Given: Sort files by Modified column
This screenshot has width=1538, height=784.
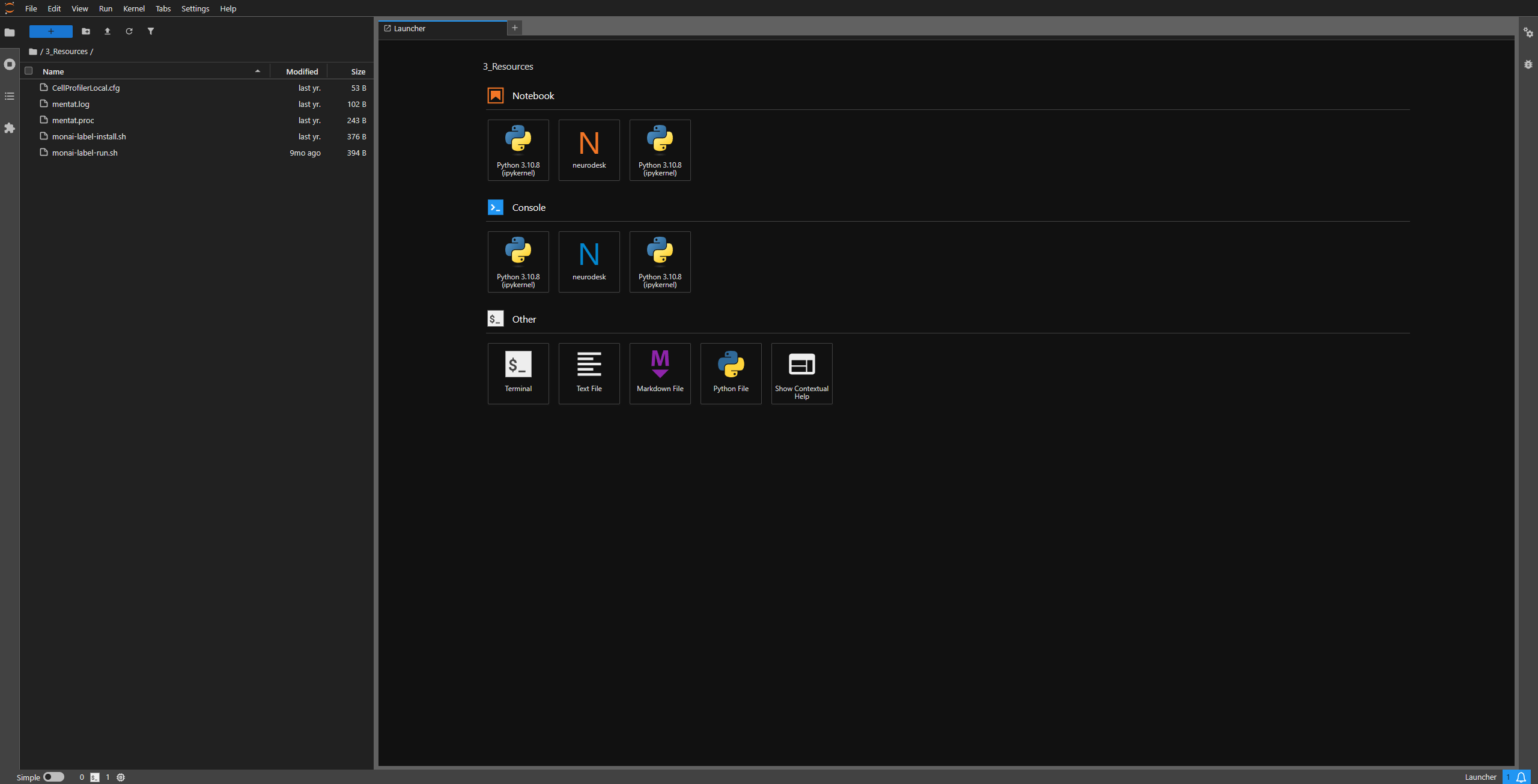Looking at the screenshot, I should point(302,71).
